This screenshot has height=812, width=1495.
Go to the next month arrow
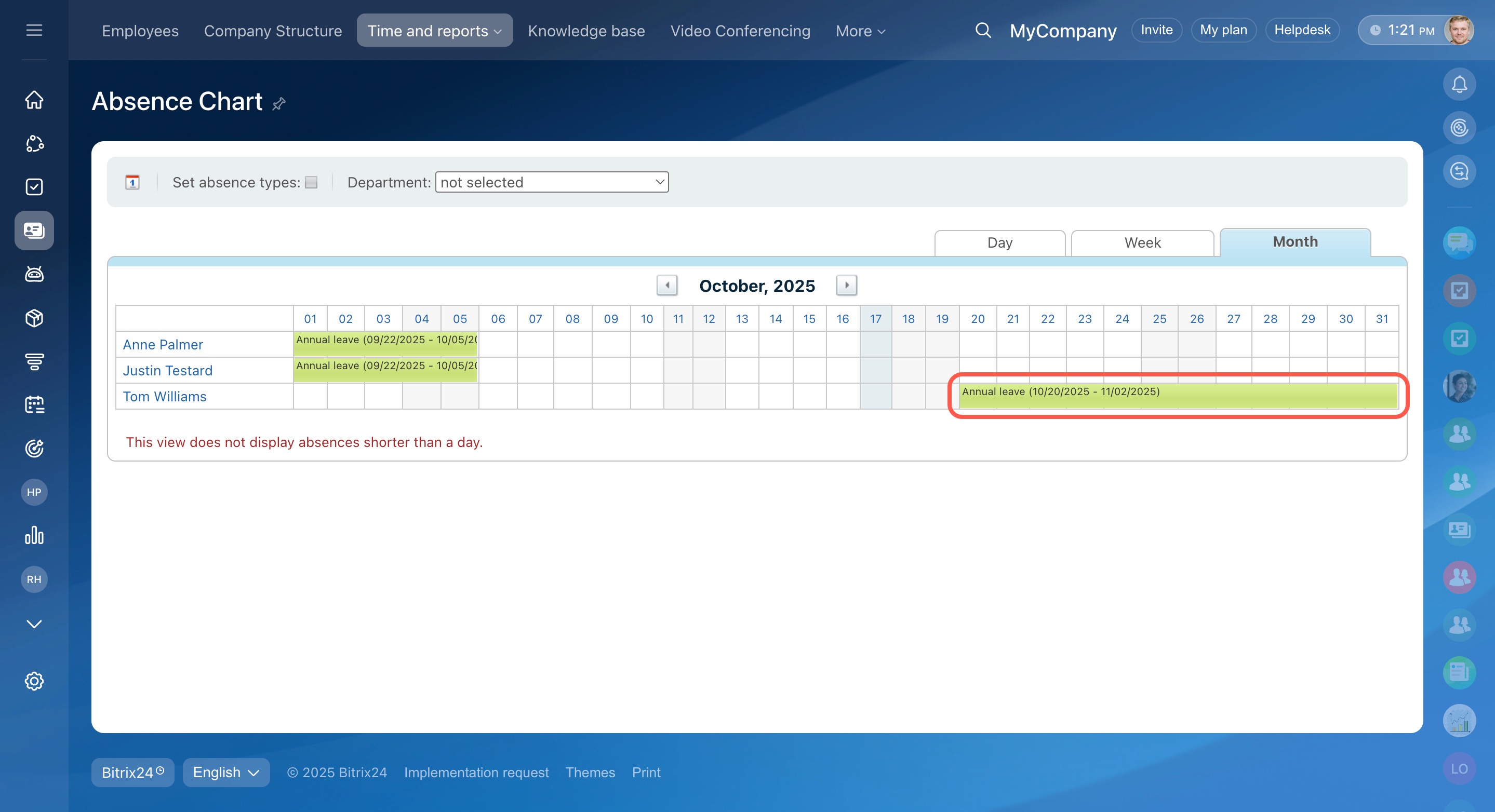[846, 286]
